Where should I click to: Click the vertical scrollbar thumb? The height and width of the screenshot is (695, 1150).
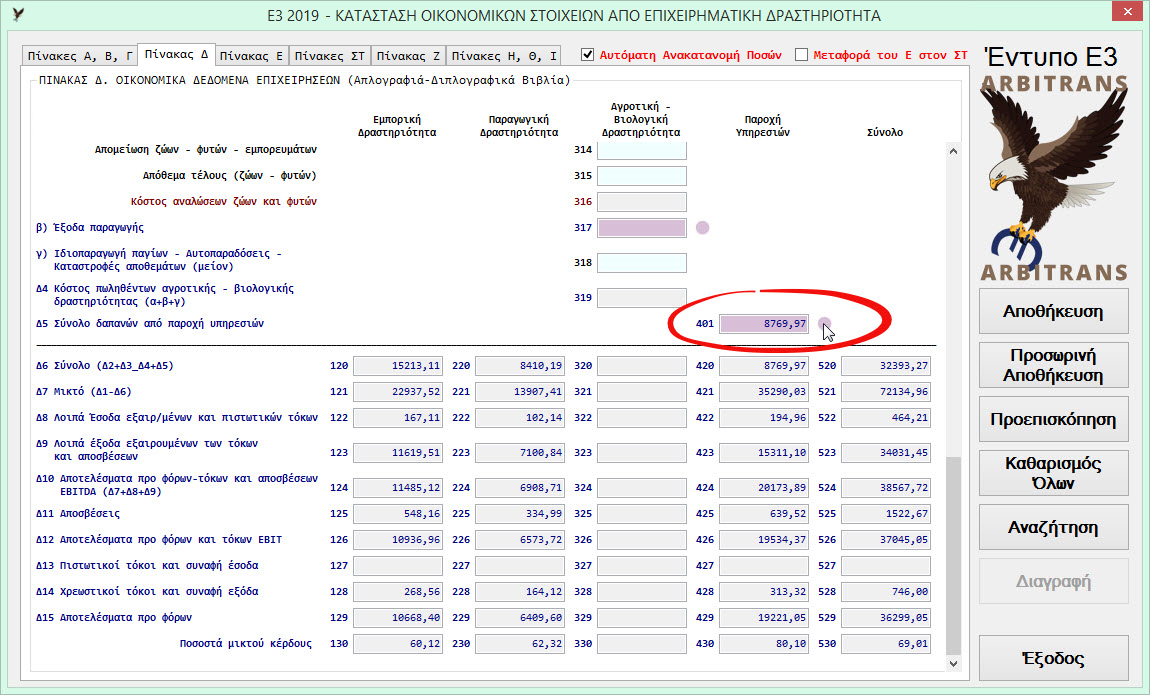[x=953, y=555]
